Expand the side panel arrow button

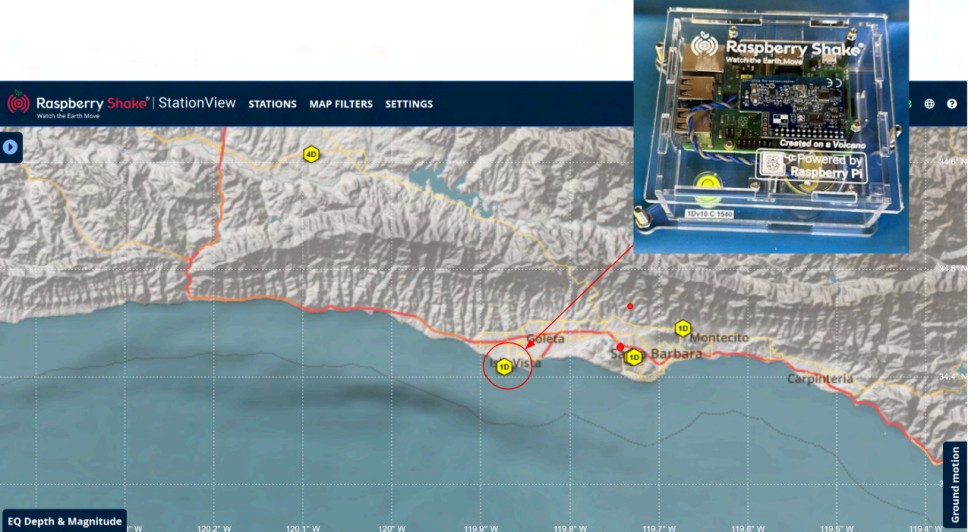click(10, 147)
